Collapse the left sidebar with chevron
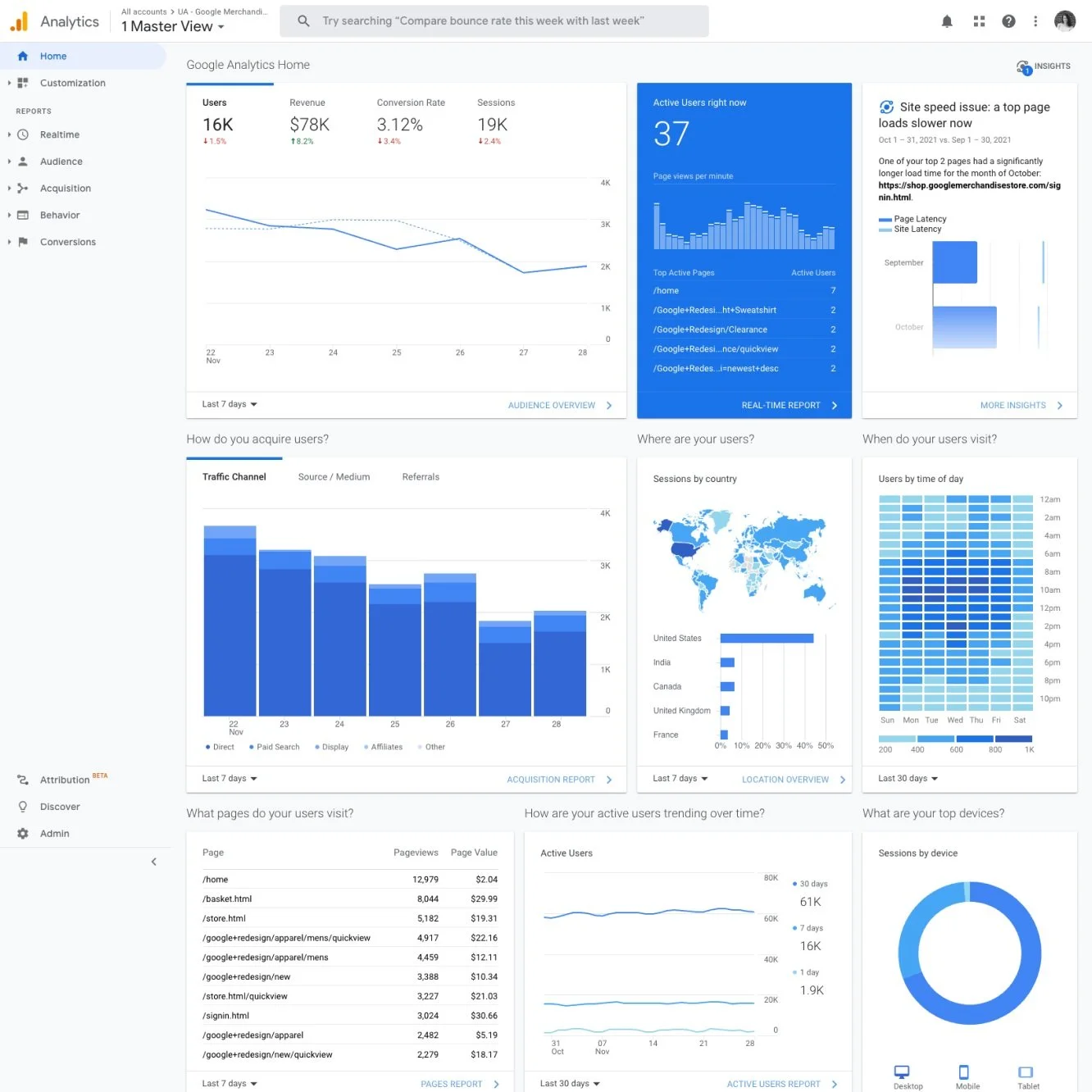Viewport: 1092px width, 1092px height. [153, 862]
